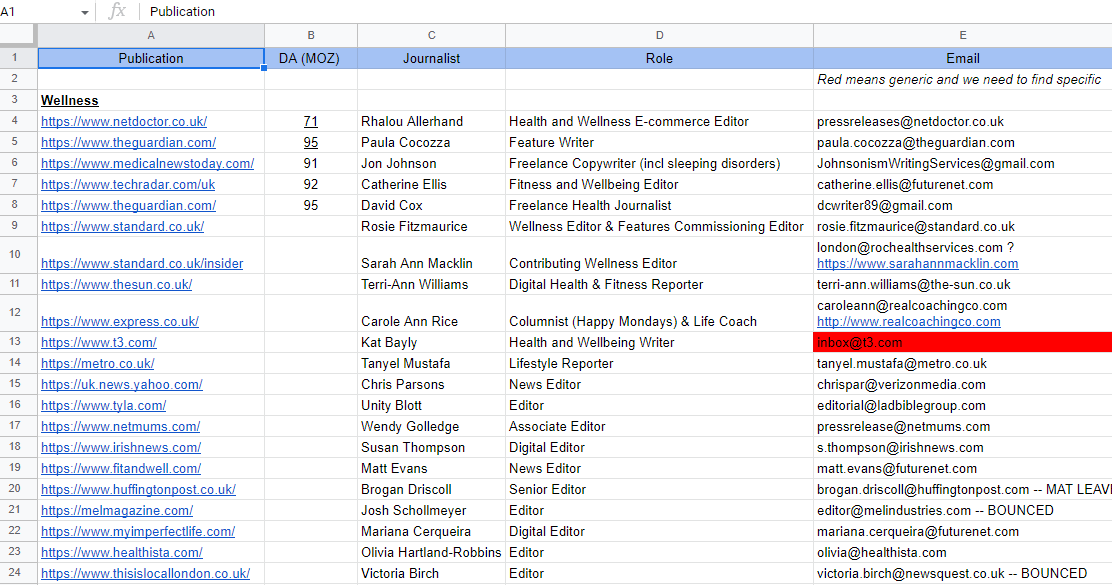Select row 3 header
The height and width of the screenshot is (585, 1112).
coord(18,100)
